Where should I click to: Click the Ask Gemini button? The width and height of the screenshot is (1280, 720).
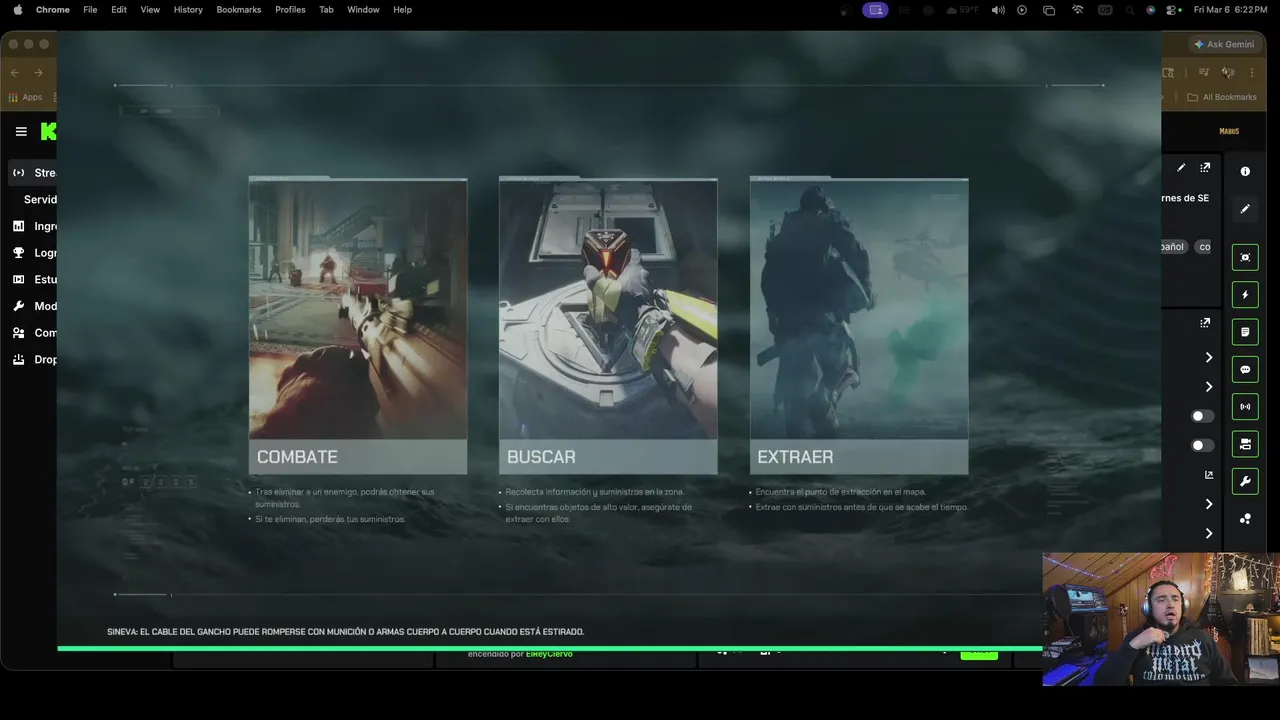[x=1224, y=44]
